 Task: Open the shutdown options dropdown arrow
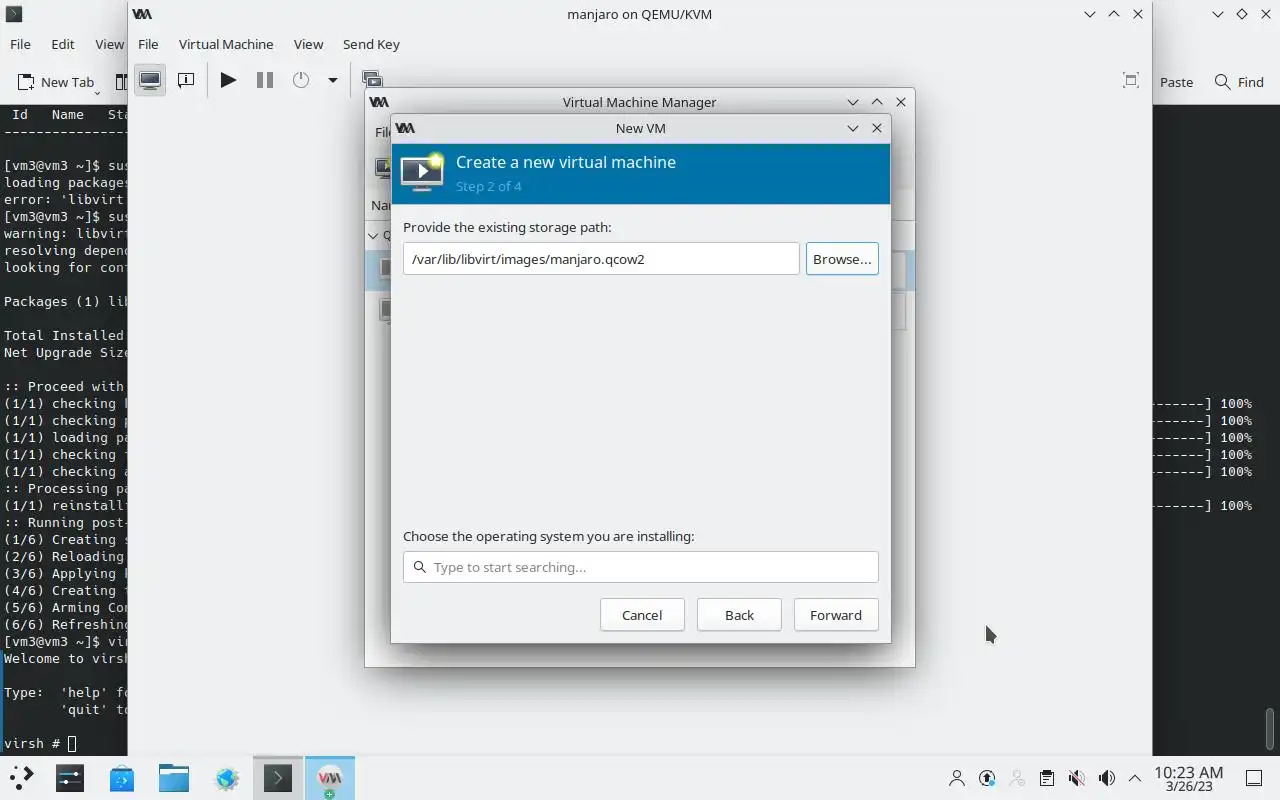tap(332, 80)
